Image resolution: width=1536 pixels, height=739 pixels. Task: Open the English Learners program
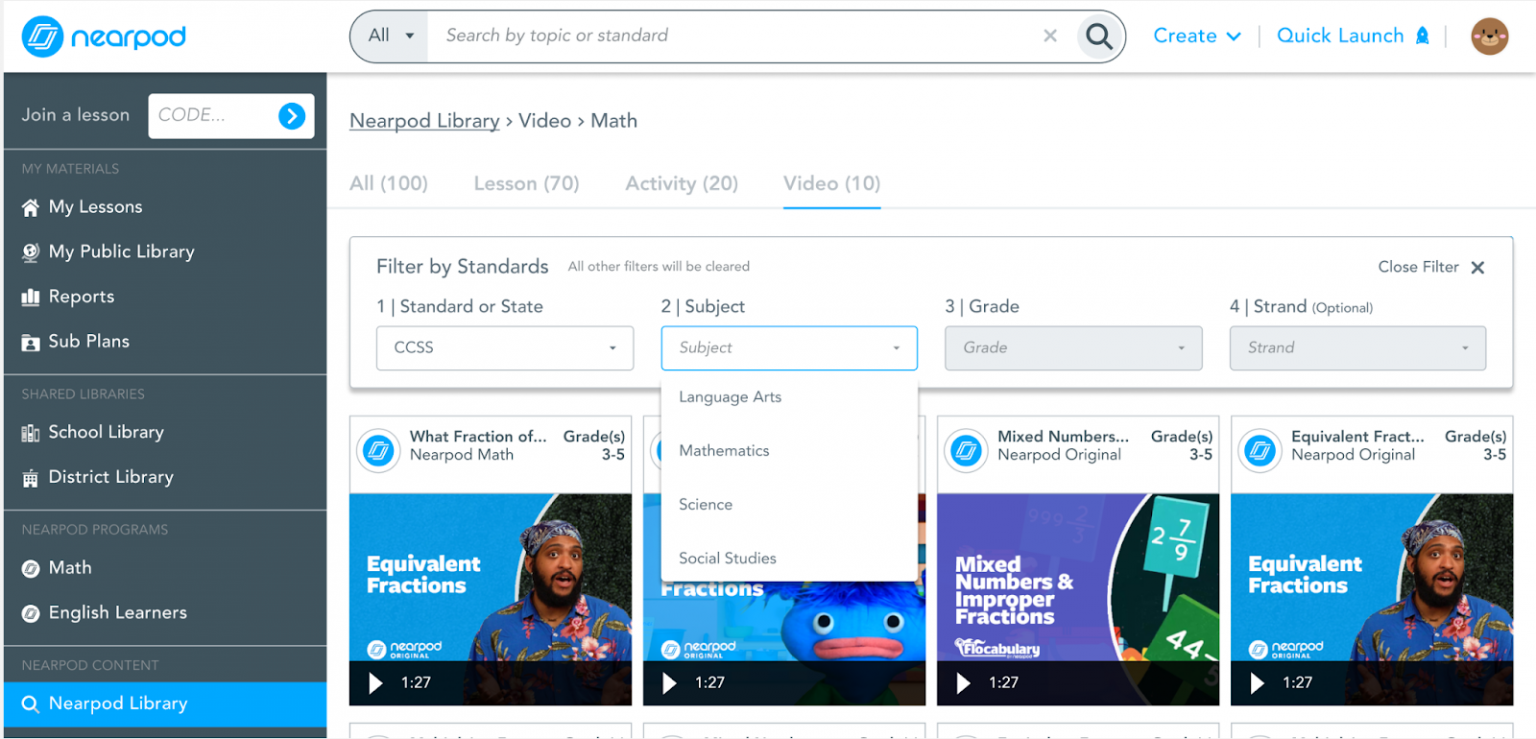[x=118, y=612]
